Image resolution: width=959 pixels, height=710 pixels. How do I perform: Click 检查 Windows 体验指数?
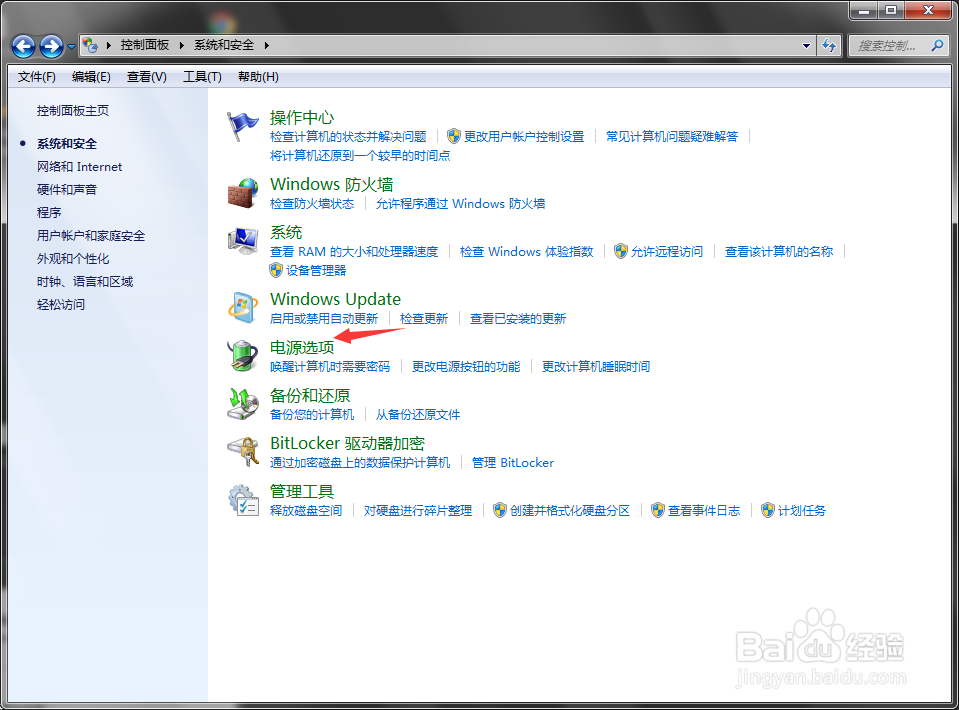click(527, 251)
